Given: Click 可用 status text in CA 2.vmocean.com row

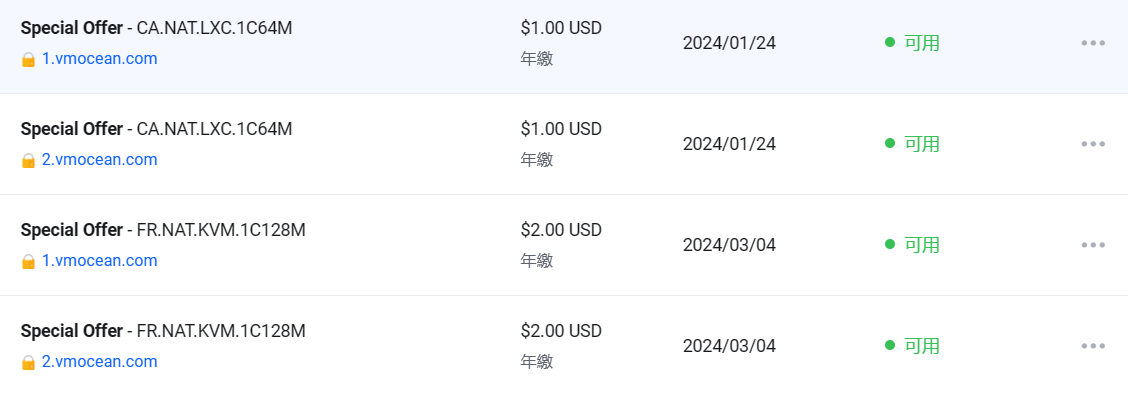Looking at the screenshot, I should point(922,144).
